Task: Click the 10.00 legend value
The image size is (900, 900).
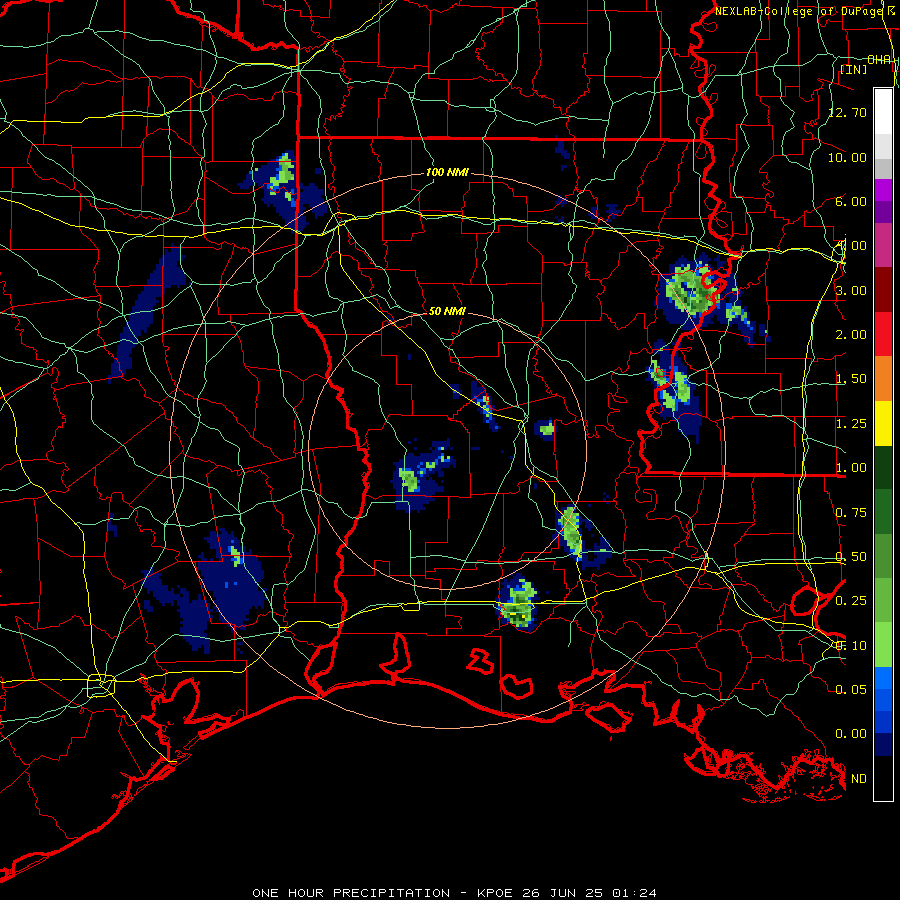Action: click(847, 157)
